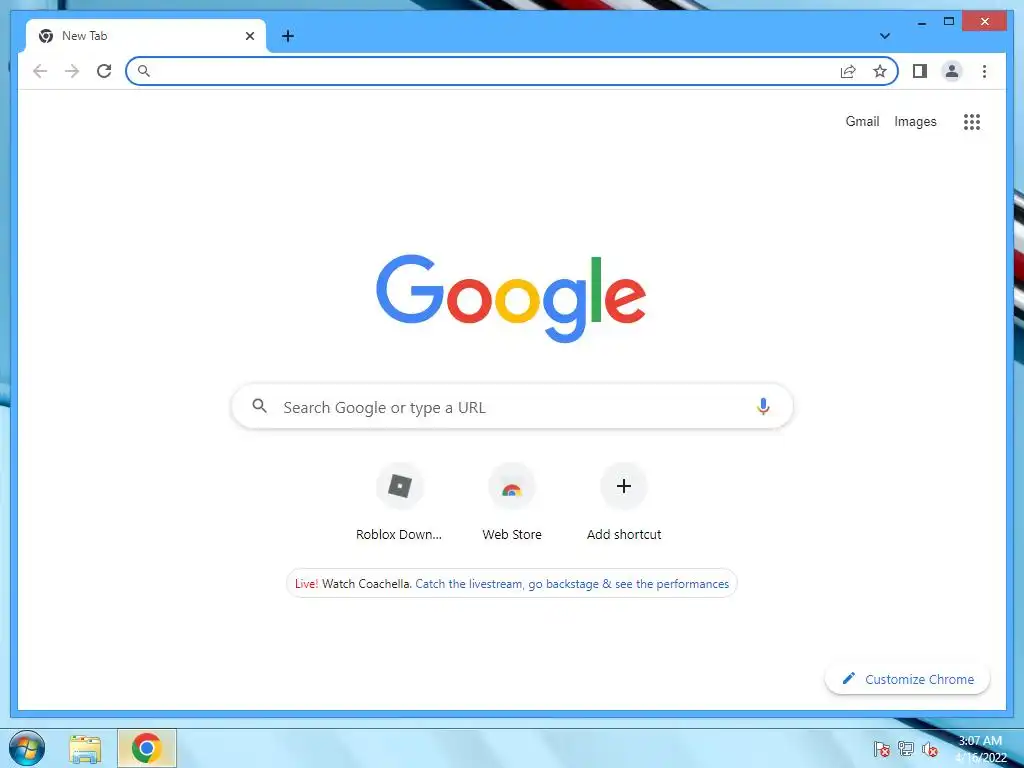Open the Windows Start menu

pyautogui.click(x=27, y=748)
